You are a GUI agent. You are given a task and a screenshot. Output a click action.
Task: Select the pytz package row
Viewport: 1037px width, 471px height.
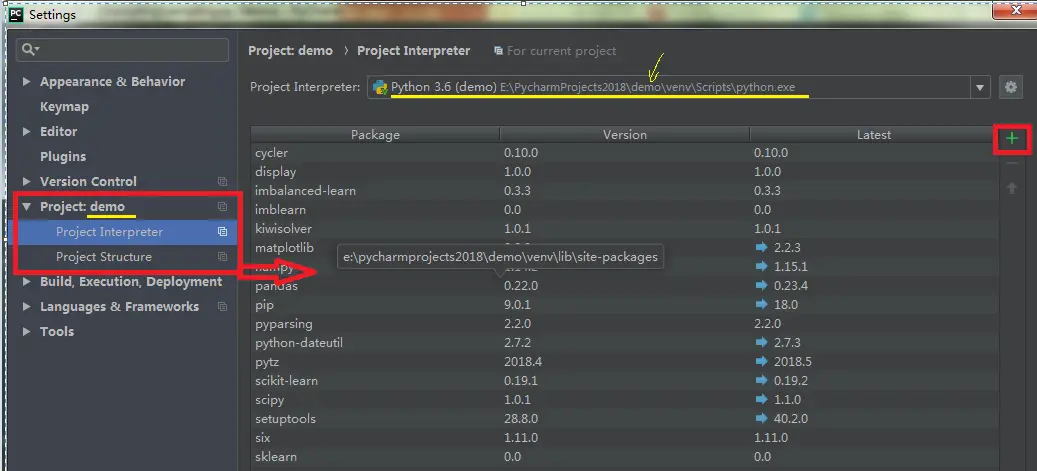pos(624,362)
